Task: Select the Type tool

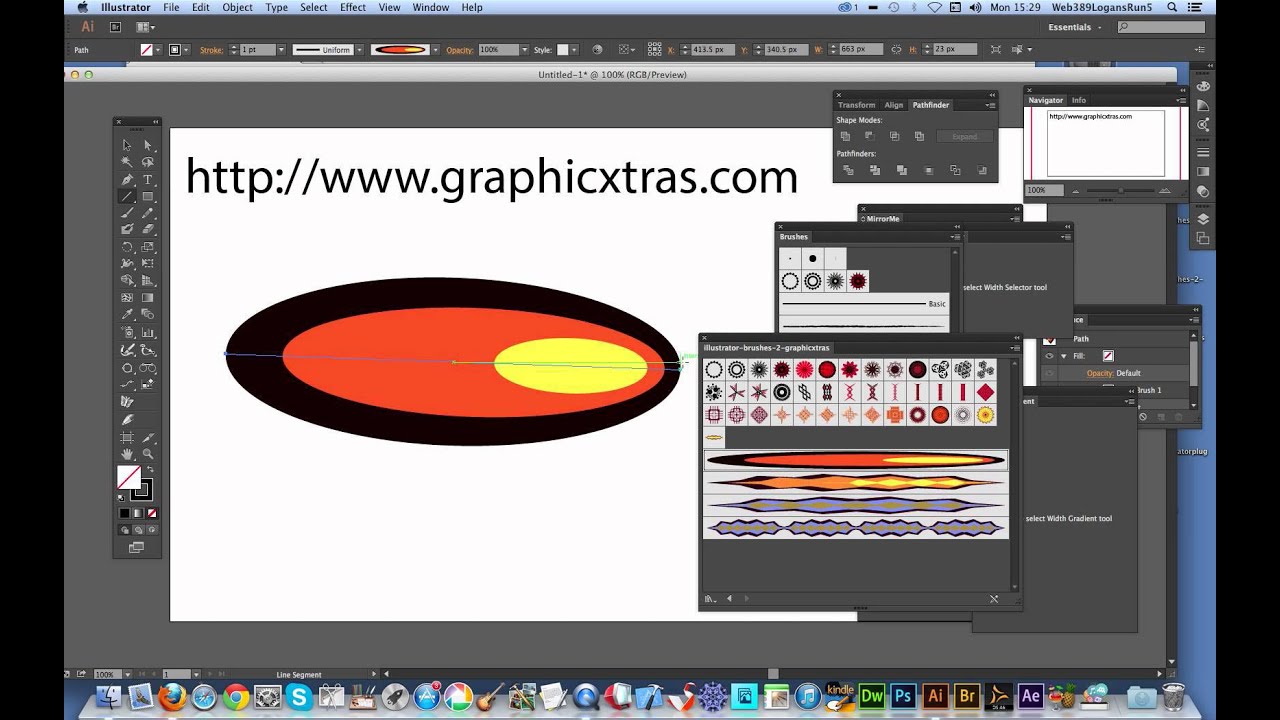Action: click(147, 179)
